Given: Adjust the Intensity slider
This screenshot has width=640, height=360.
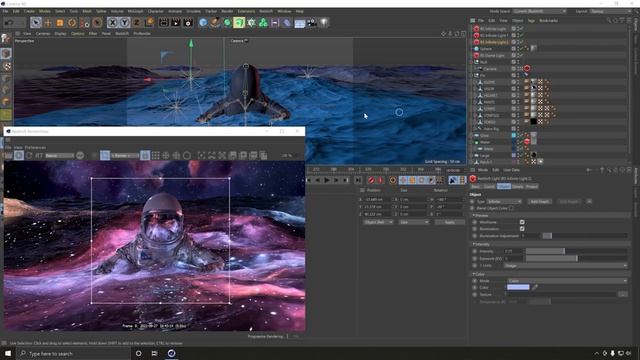Looking at the screenshot, I should tap(576, 251).
